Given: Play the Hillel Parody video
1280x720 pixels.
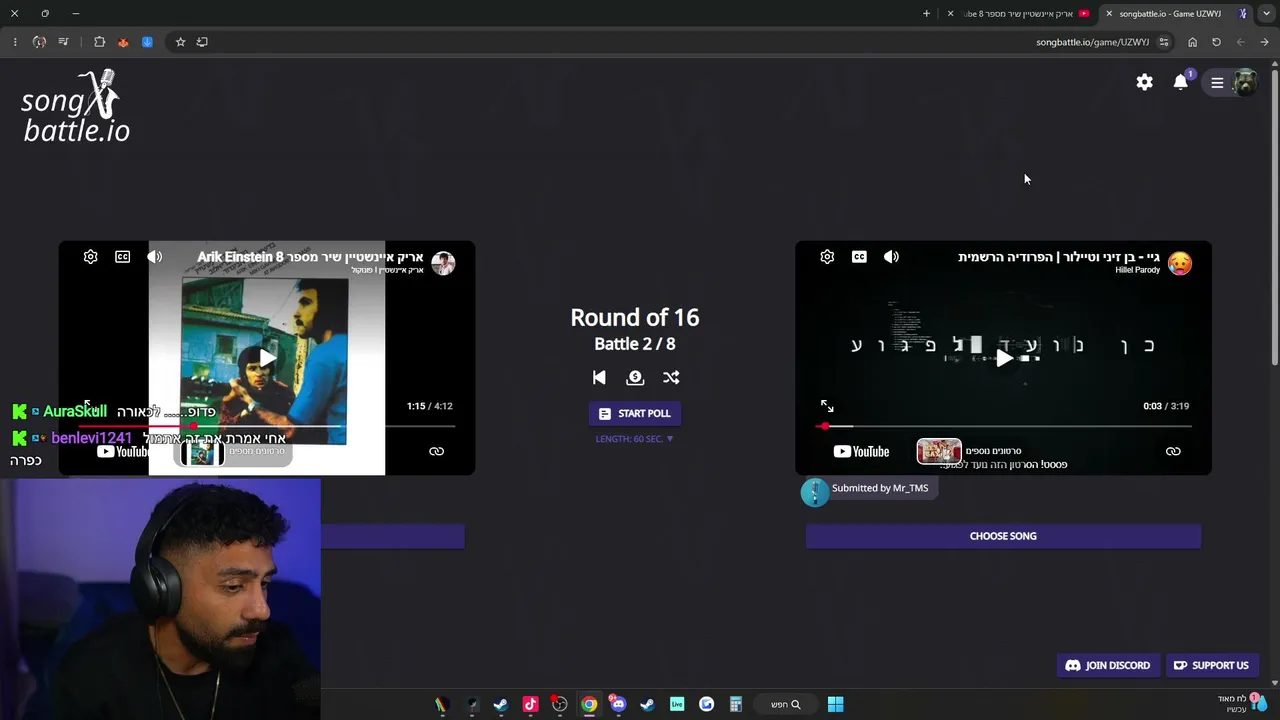Looking at the screenshot, I should pyautogui.click(x=1004, y=358).
